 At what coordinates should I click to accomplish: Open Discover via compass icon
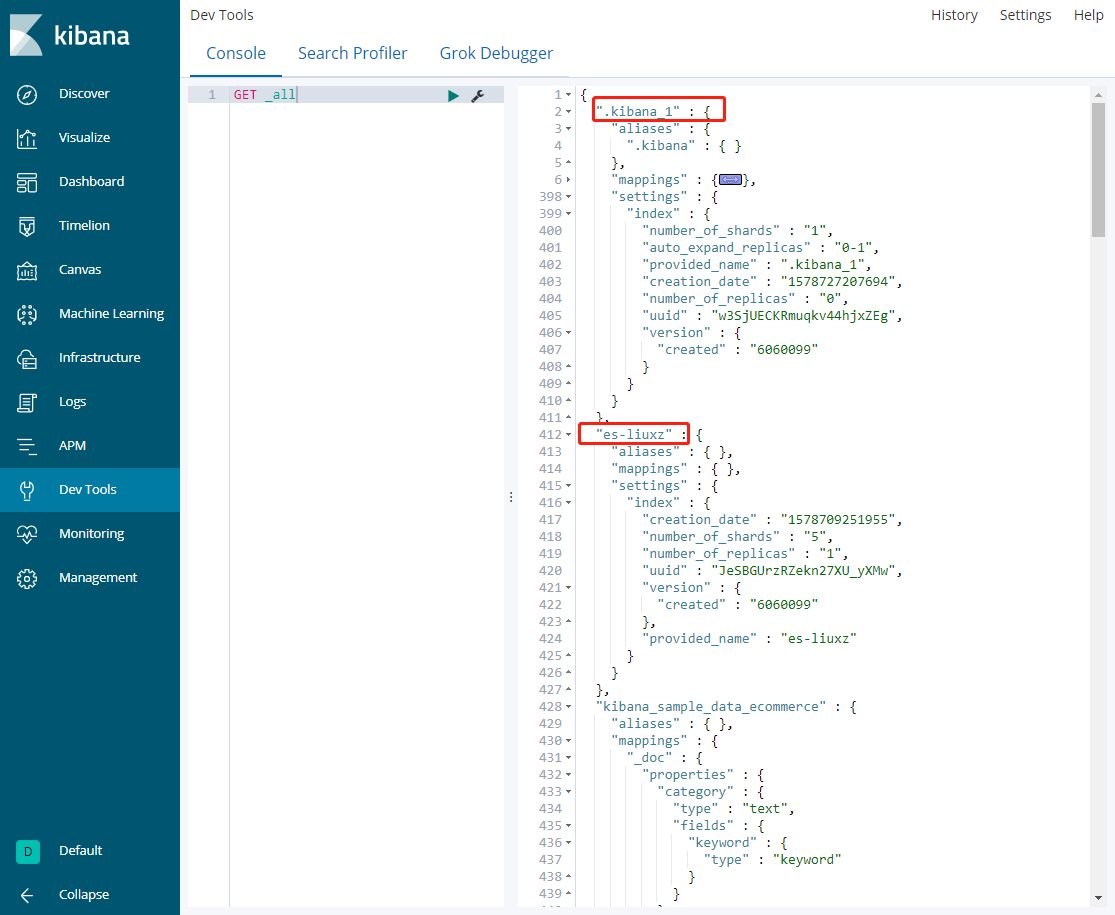27,94
